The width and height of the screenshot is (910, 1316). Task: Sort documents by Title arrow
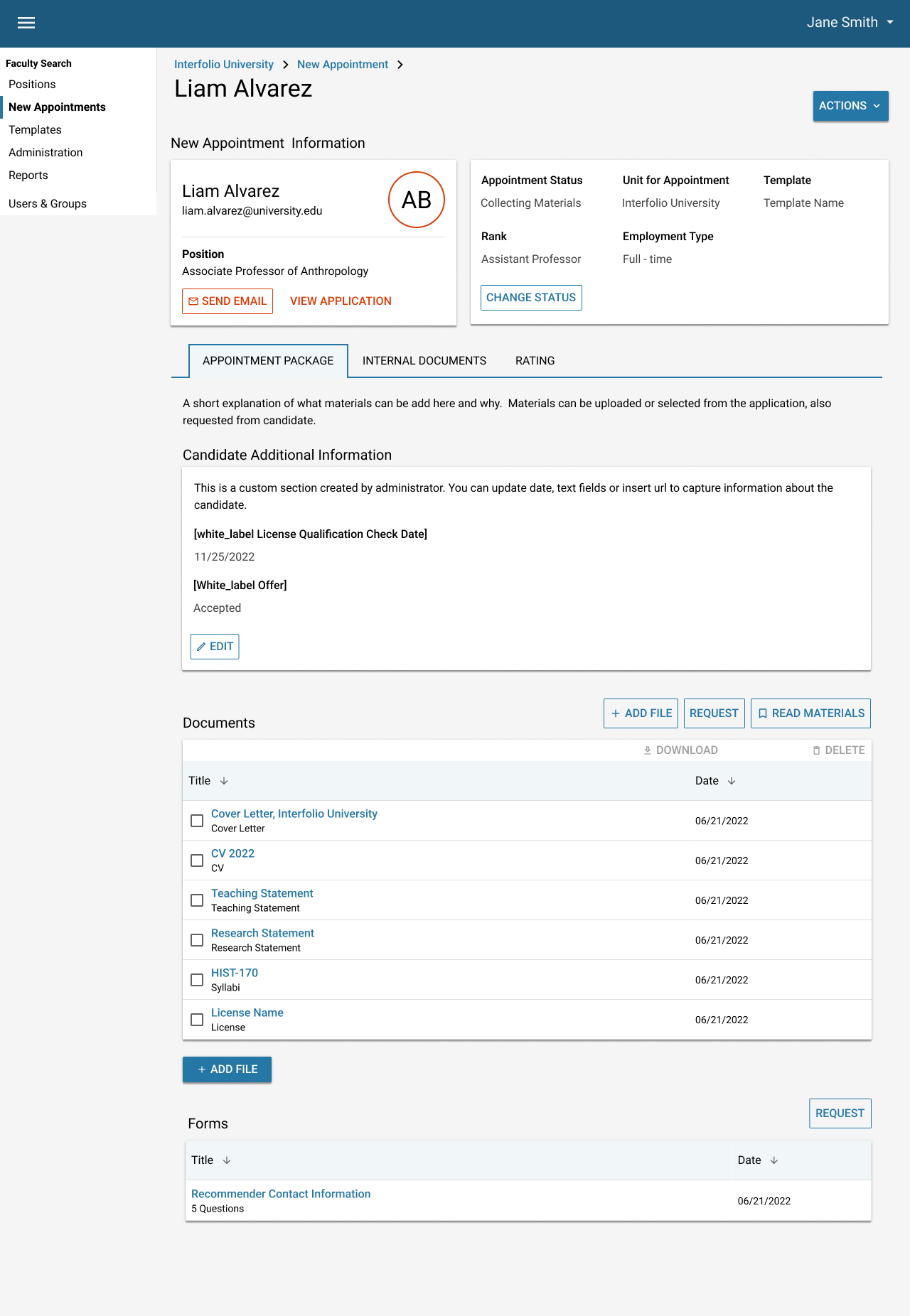[224, 781]
